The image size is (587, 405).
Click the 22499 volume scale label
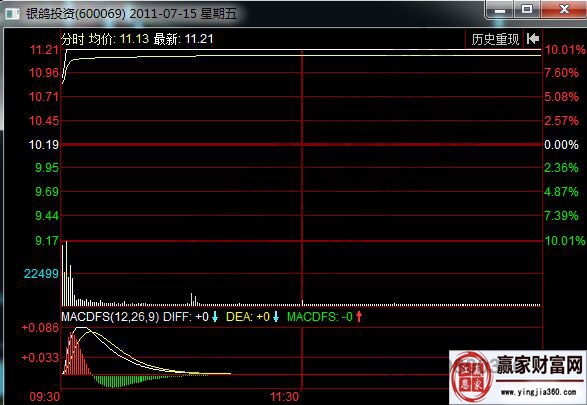[x=42, y=274]
